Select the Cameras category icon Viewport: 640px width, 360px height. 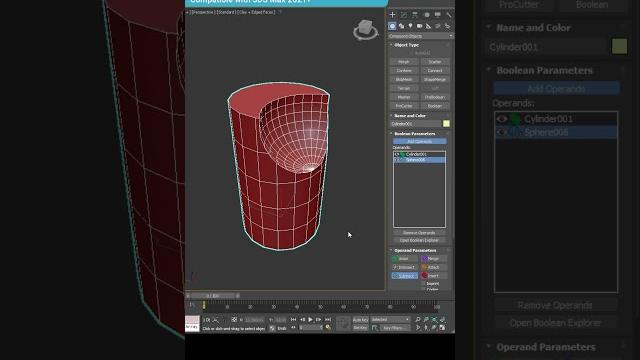click(420, 26)
